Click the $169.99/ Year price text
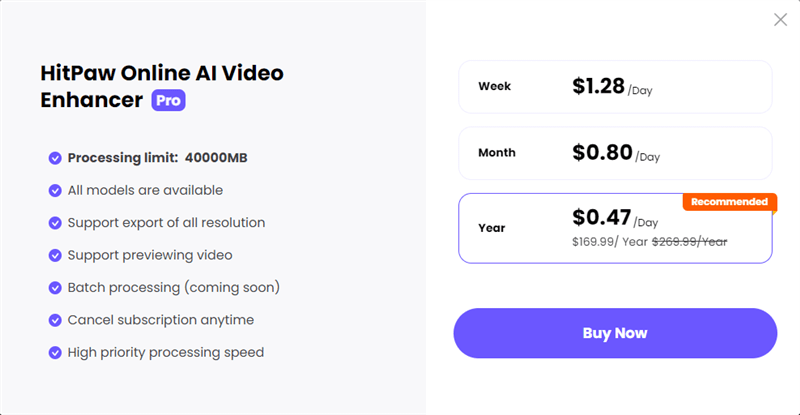 click(610, 241)
